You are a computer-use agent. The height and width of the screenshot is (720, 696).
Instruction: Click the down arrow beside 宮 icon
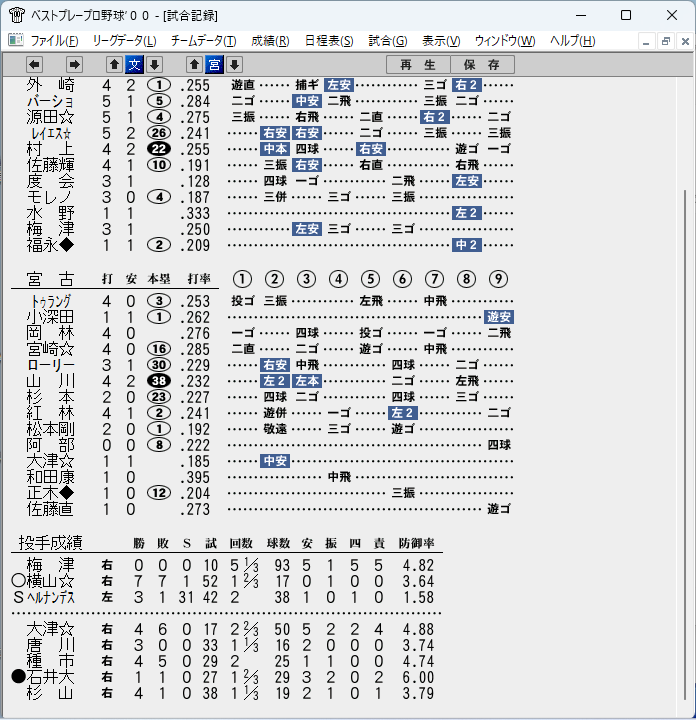tap(235, 65)
